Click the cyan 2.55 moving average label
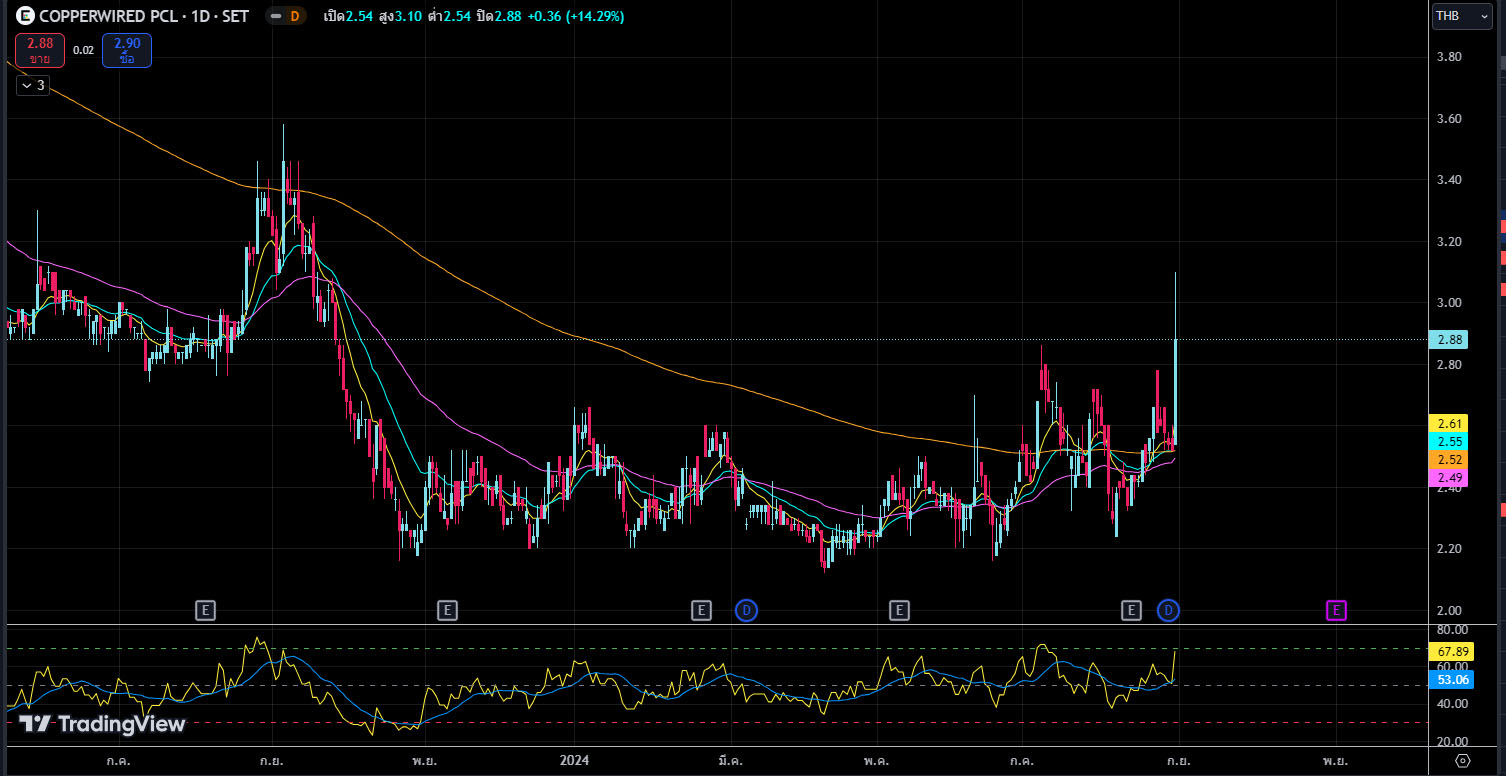Viewport: 1506px width, 776px height. point(1450,442)
